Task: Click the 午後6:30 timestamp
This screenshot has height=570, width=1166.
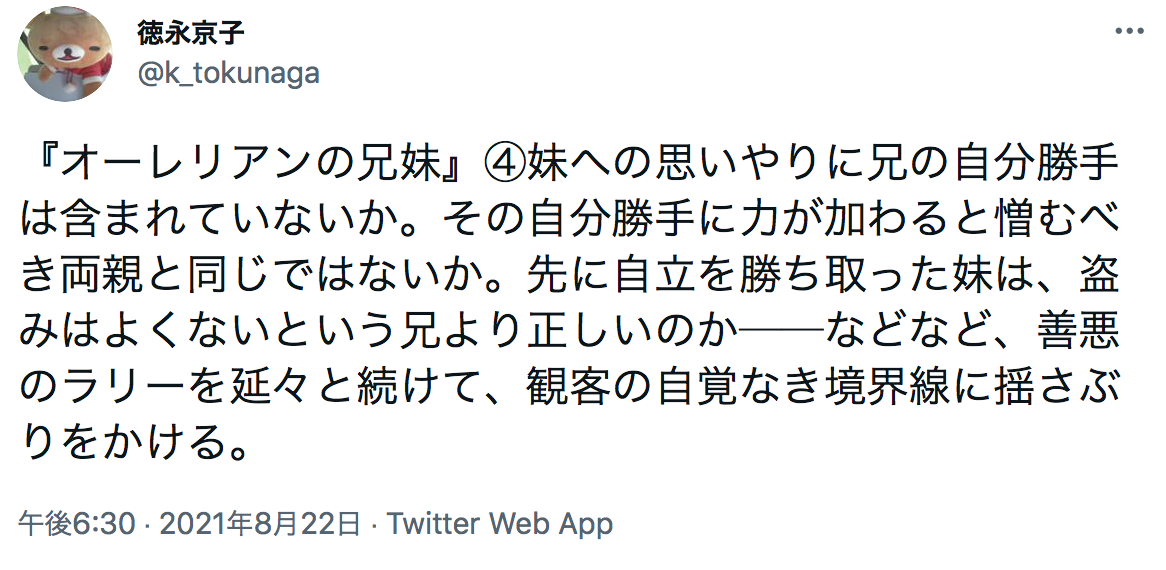Action: point(76,523)
